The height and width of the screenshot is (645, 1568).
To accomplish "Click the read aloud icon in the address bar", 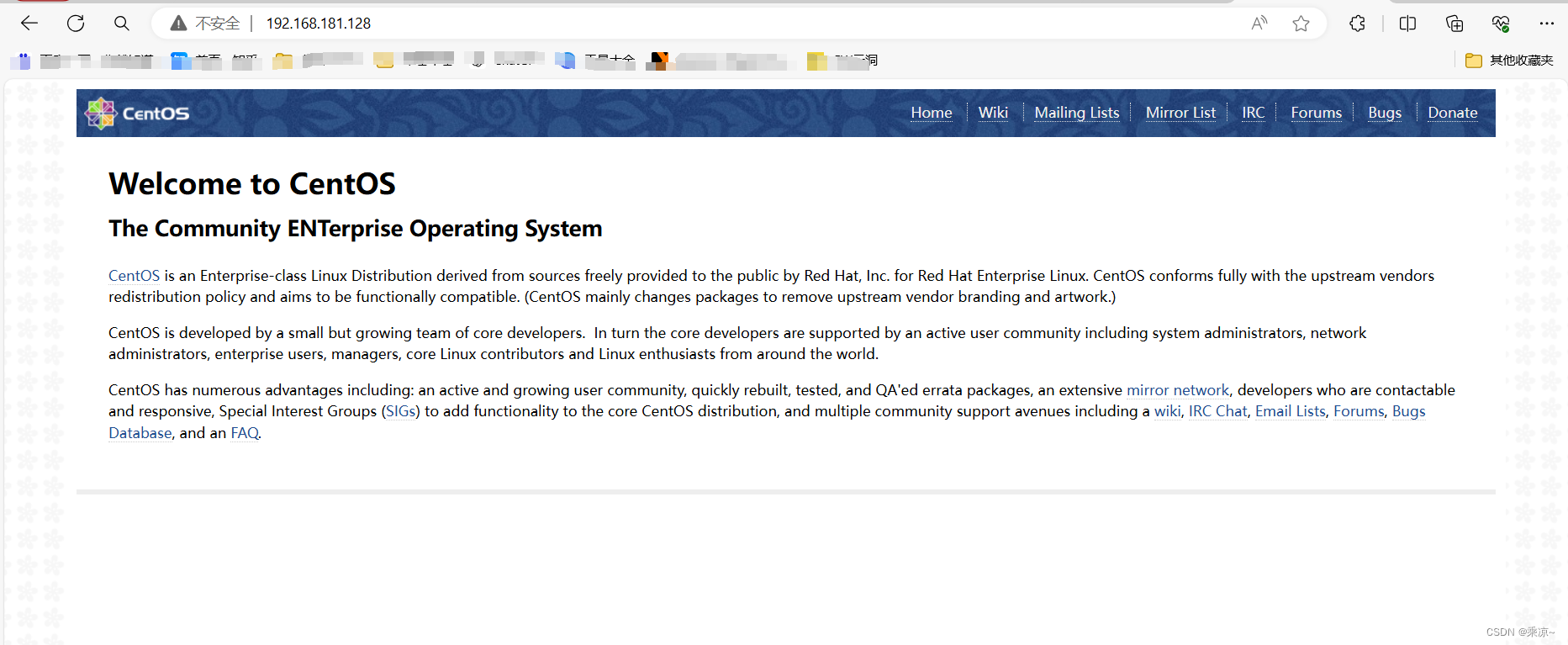I will [x=1259, y=24].
